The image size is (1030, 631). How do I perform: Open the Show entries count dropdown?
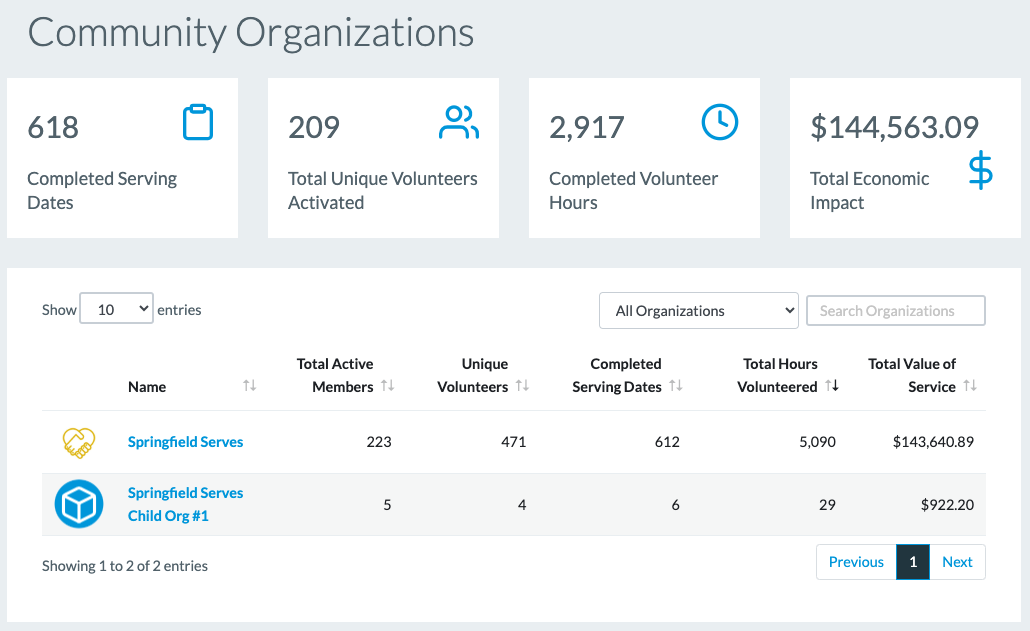(117, 309)
